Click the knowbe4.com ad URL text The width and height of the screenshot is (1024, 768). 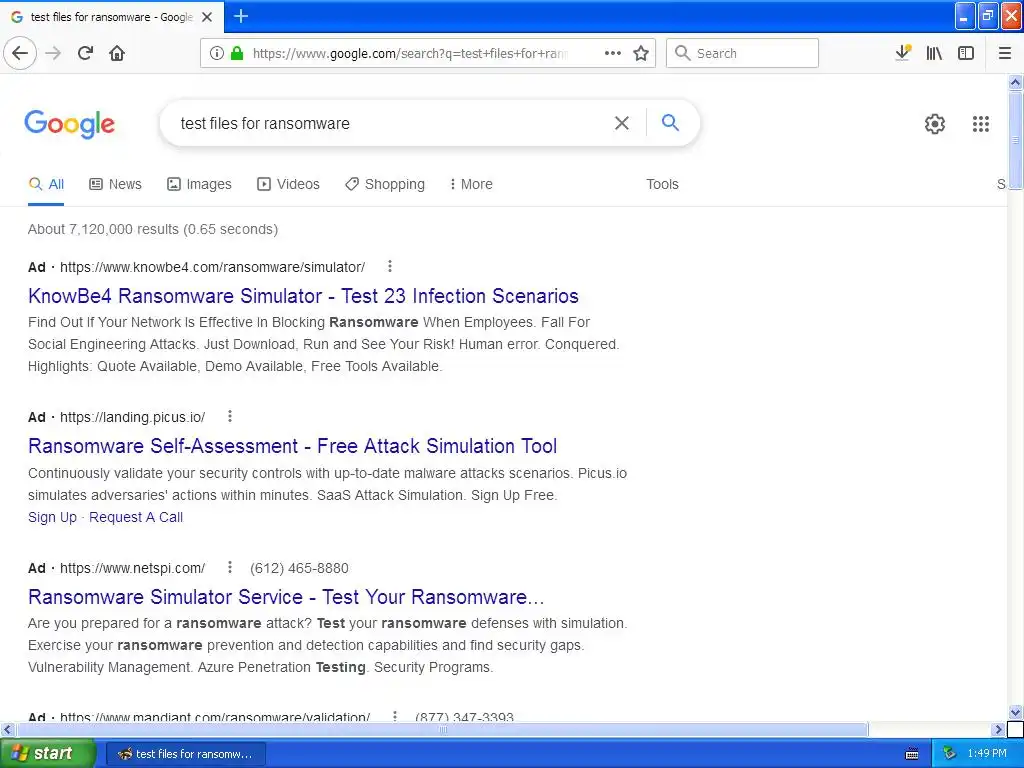tap(212, 267)
